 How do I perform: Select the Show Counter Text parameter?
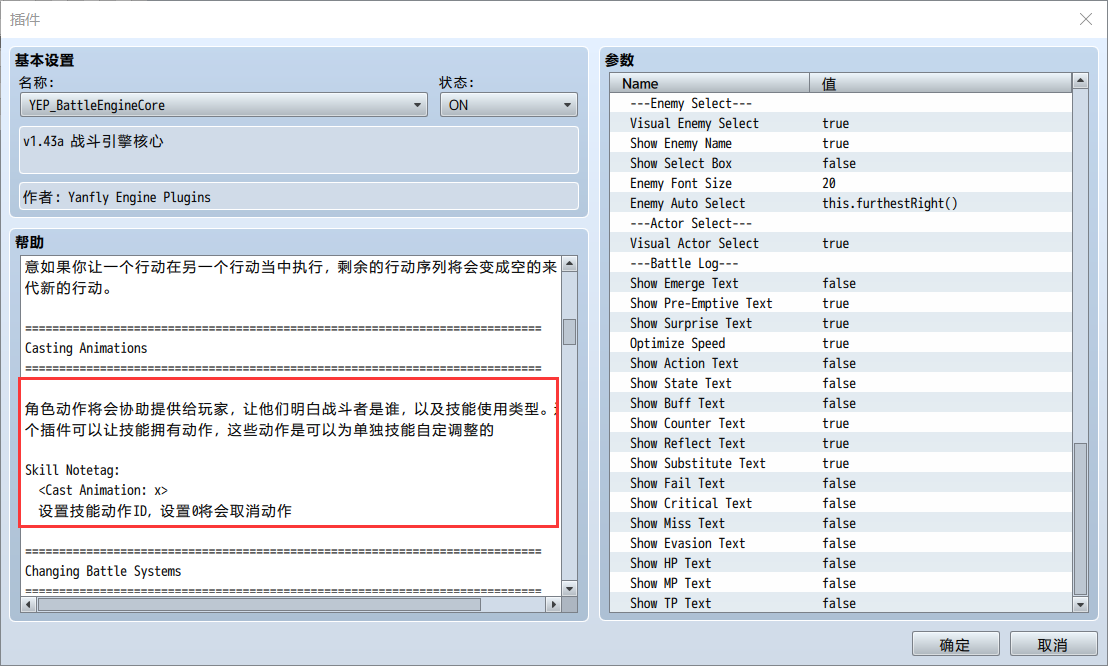pyautogui.click(x=841, y=423)
